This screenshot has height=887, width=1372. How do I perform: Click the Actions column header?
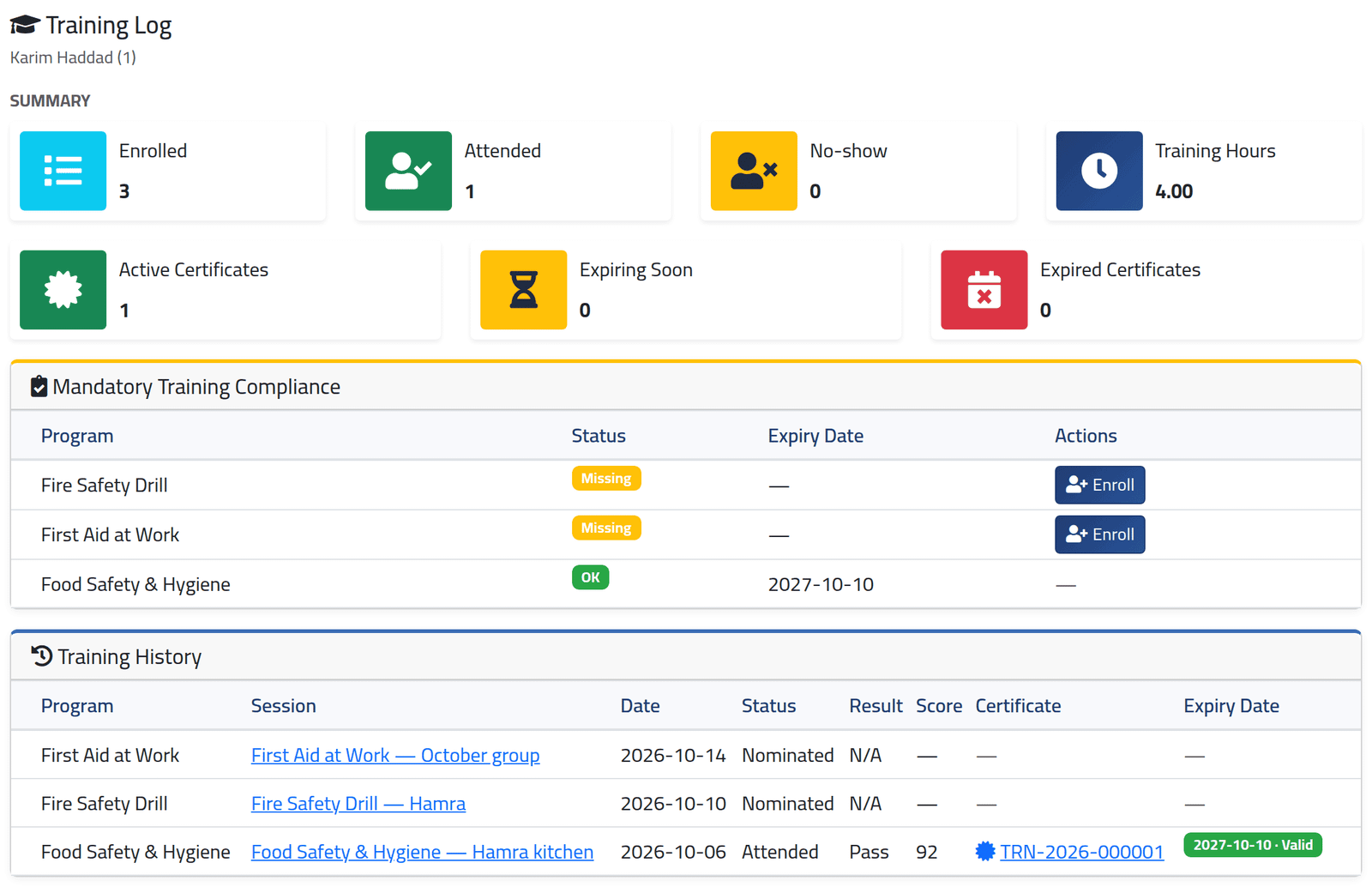coord(1086,436)
